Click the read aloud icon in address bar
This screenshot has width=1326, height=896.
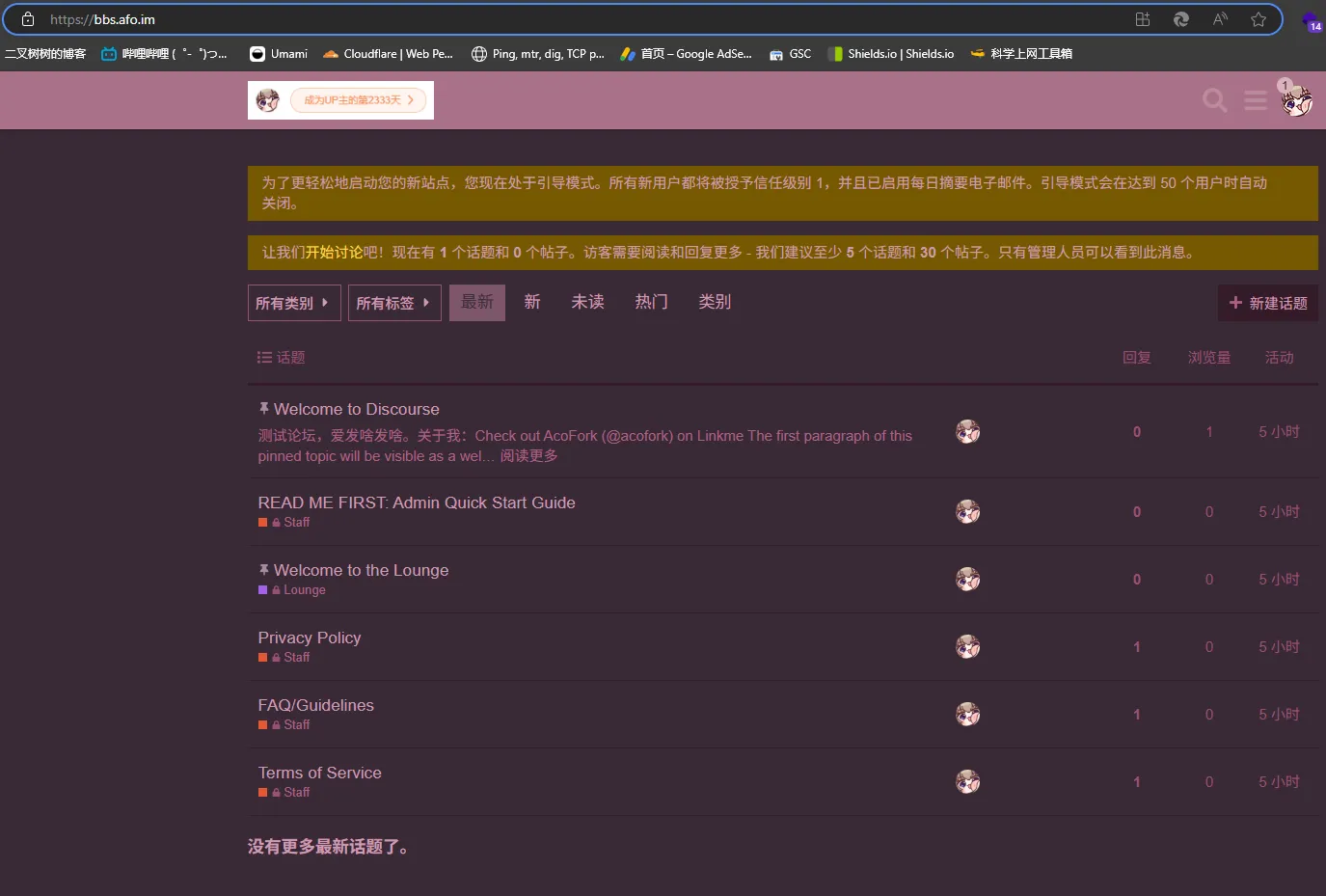1220,19
